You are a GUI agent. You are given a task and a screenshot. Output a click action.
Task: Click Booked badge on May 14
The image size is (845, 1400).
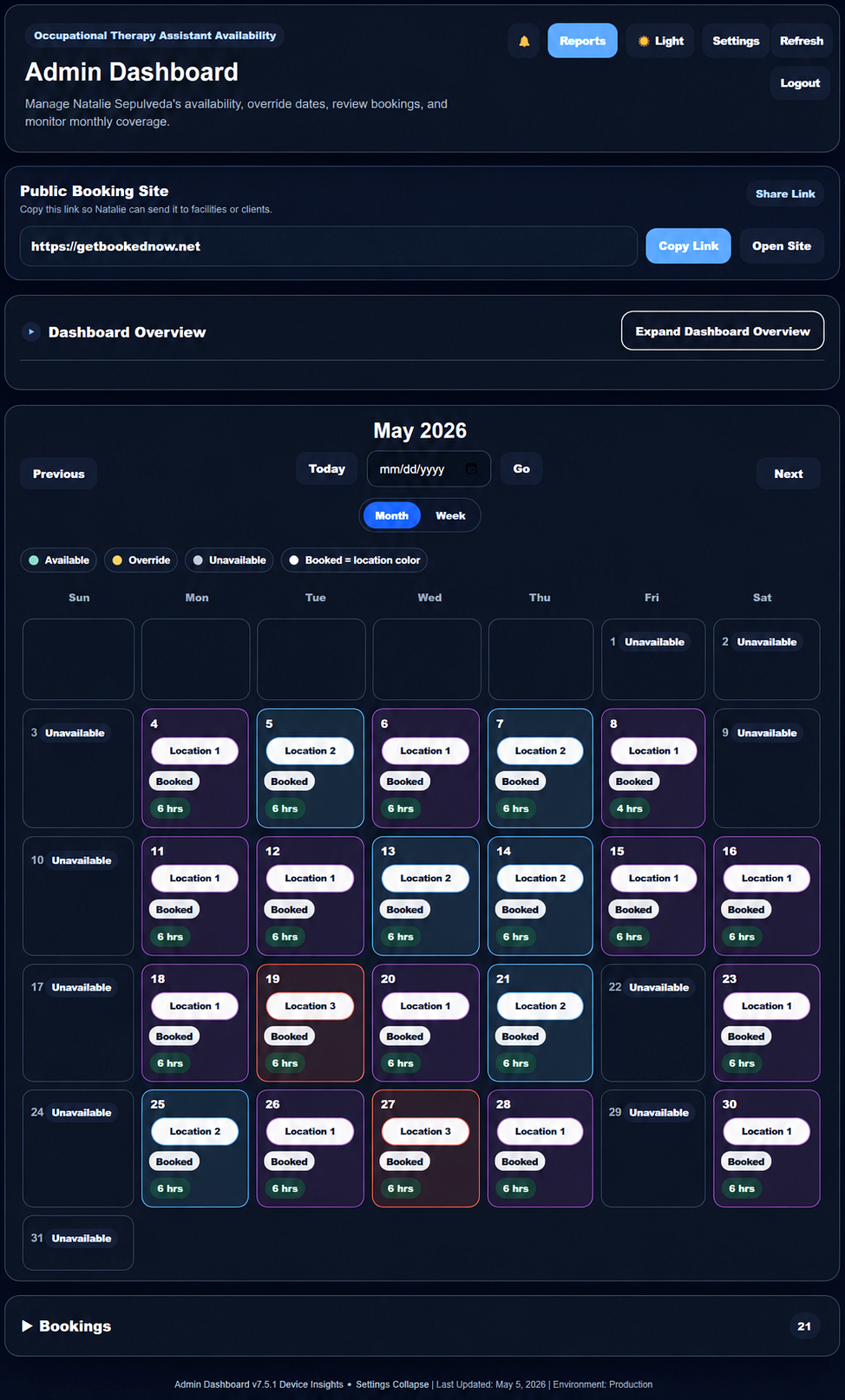(x=521, y=910)
